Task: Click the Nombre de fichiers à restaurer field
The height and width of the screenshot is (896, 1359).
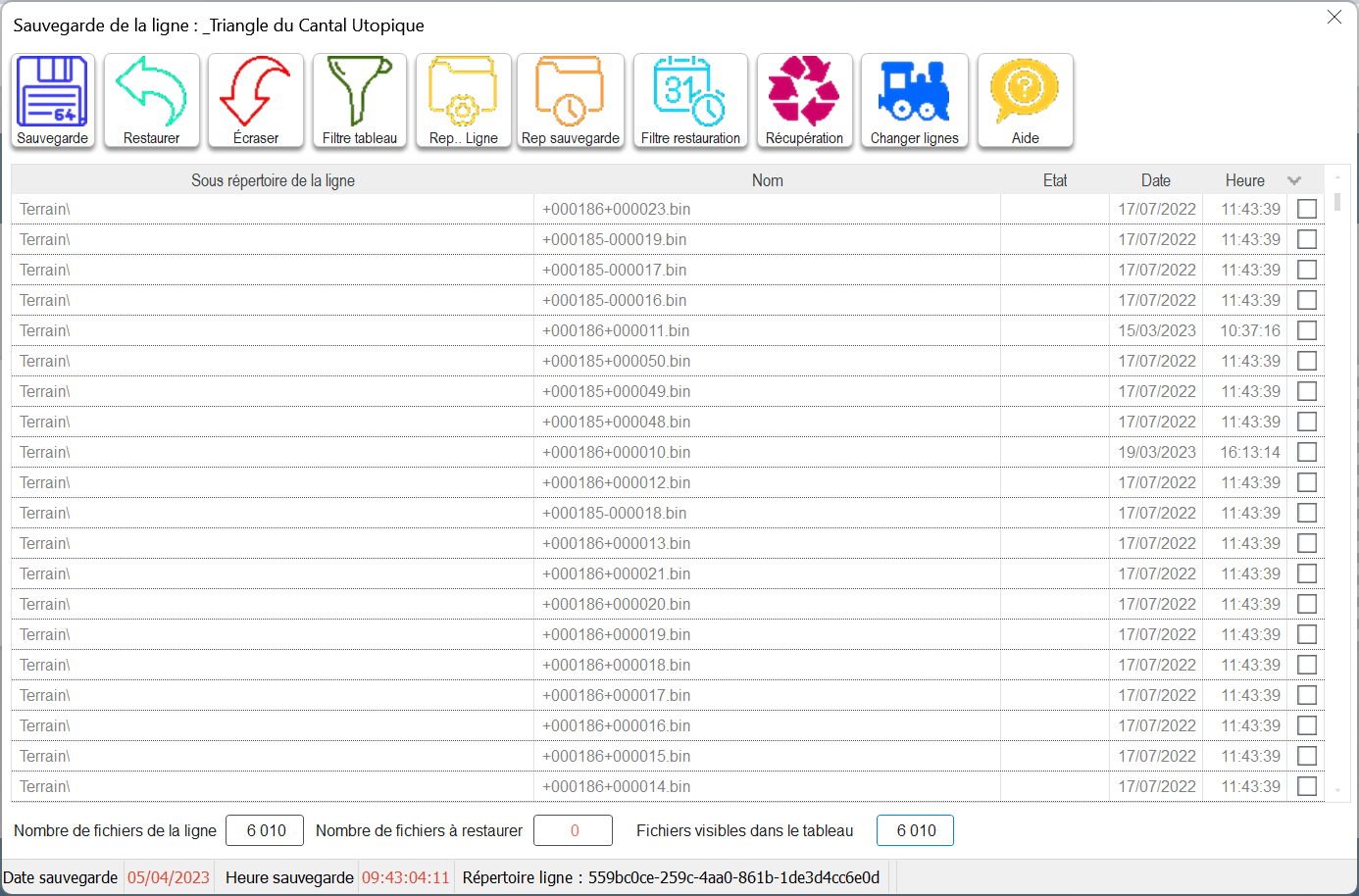Action: pos(573,830)
